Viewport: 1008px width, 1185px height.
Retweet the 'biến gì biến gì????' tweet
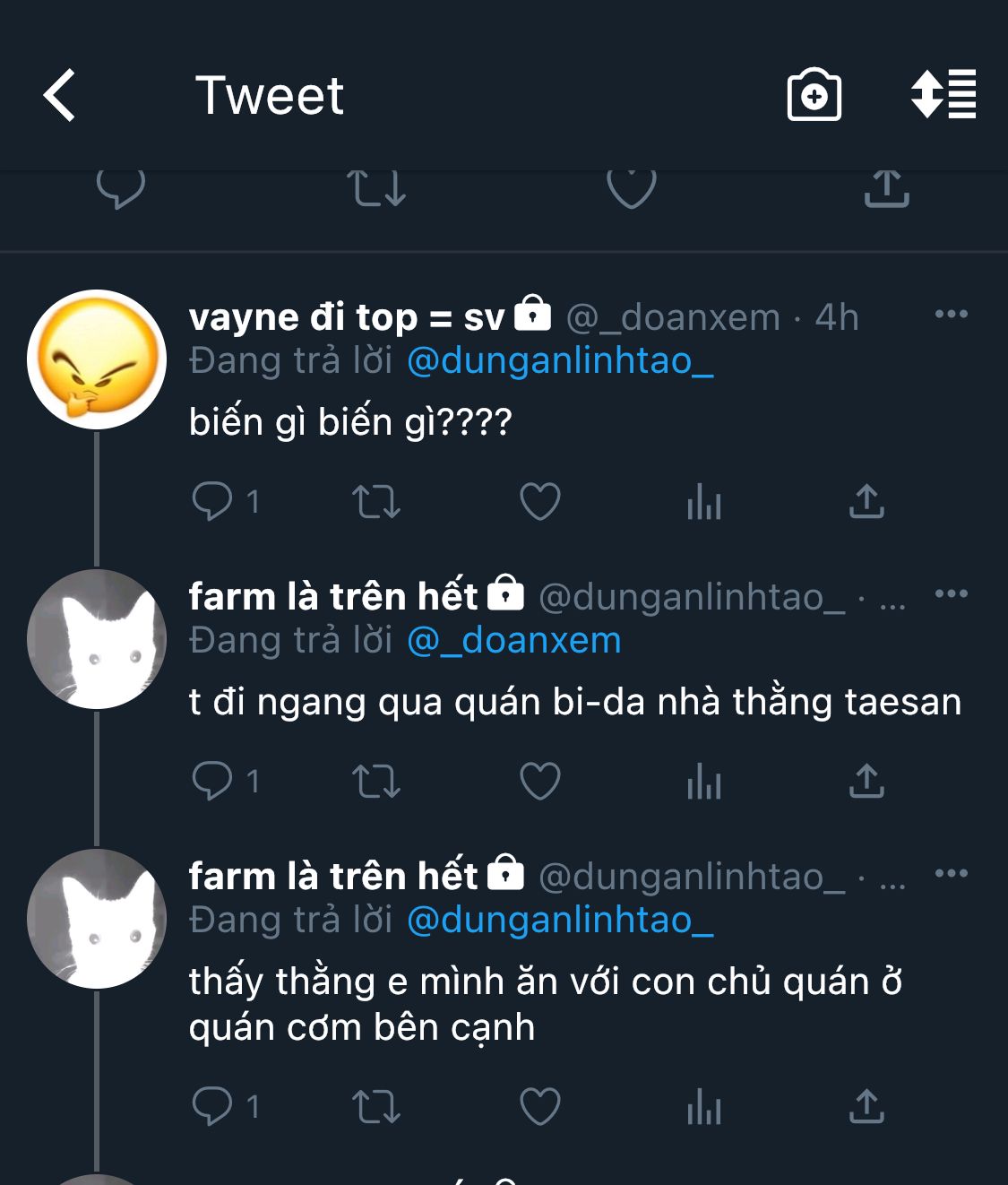coord(375,501)
